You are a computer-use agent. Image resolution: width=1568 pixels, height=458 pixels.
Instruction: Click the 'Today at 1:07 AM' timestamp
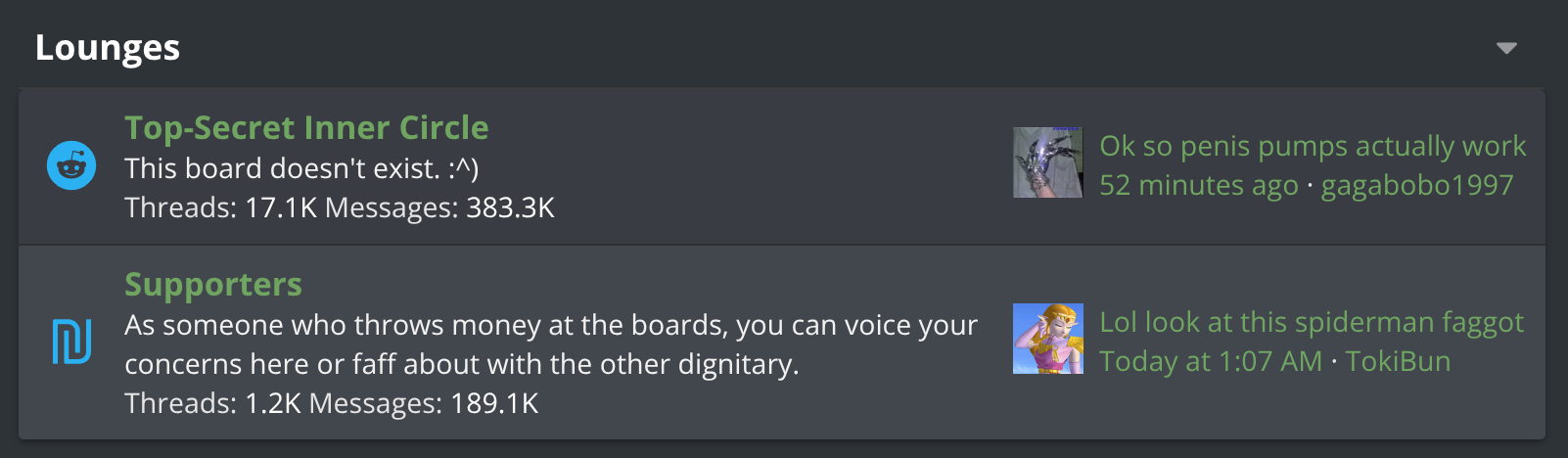[x=1210, y=361]
